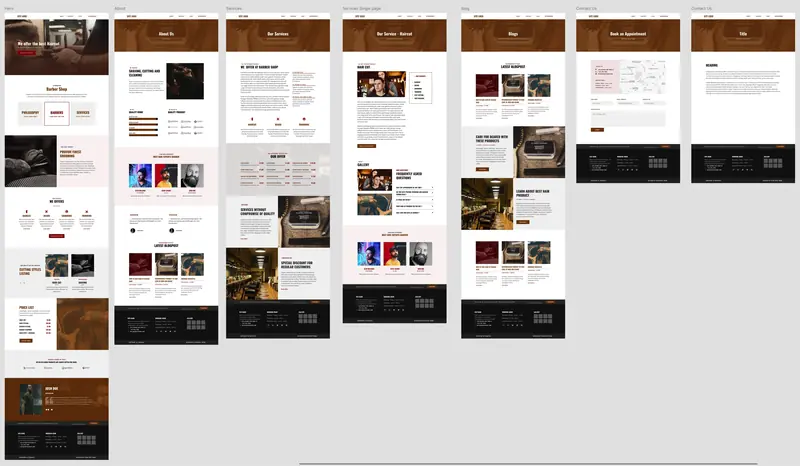Select barbershop interior image in Services artboard
The height and width of the screenshot is (466, 800).
[252, 275]
